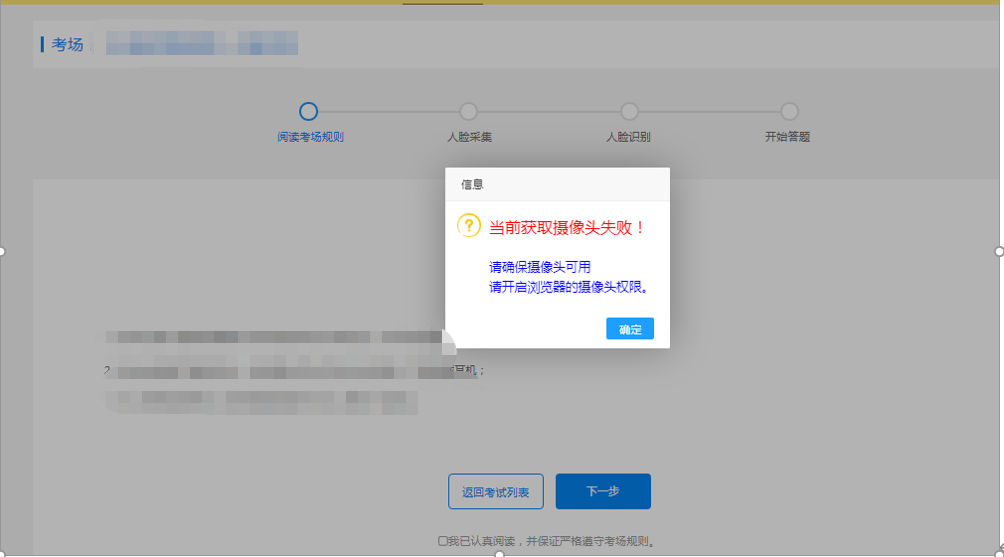Click the 阅读考场规则 step circle
This screenshot has width=1004, height=557.
coord(309,112)
